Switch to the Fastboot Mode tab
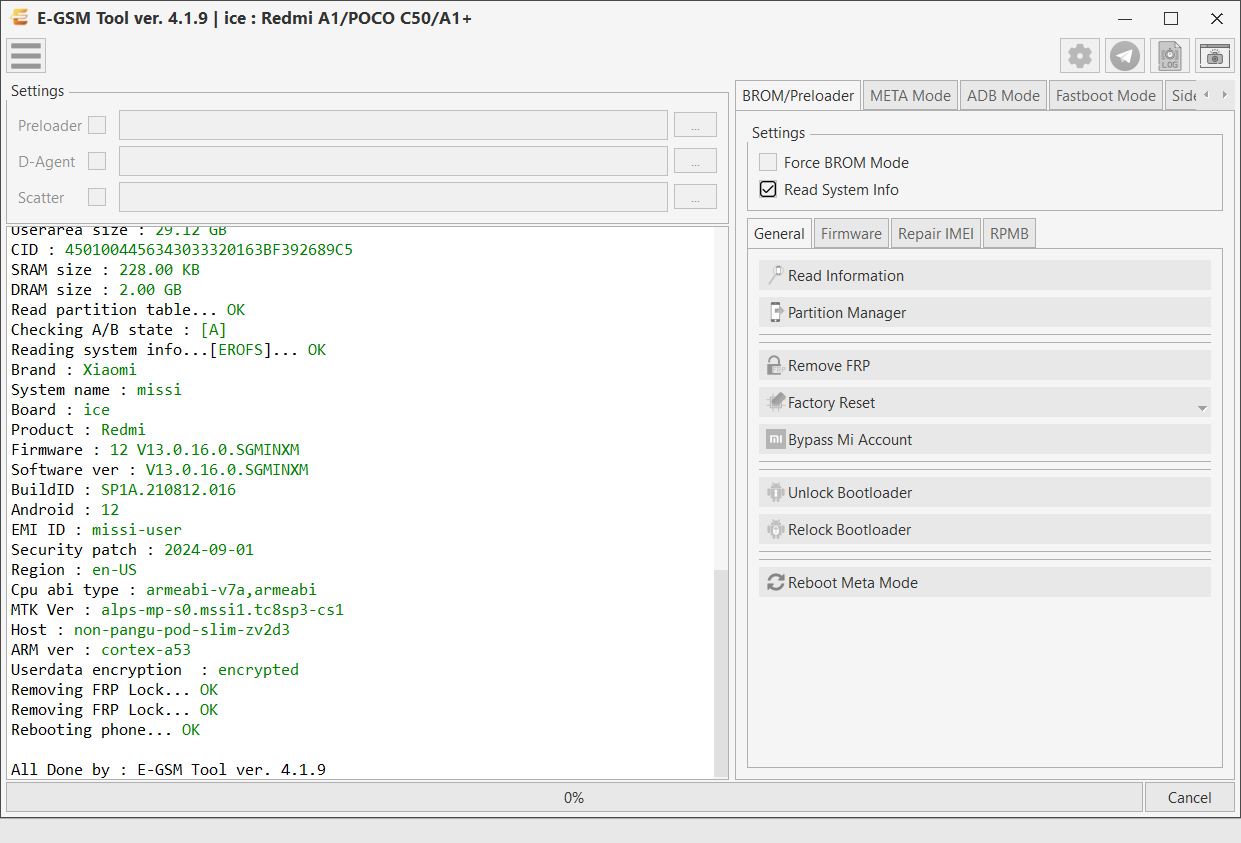The width and height of the screenshot is (1241, 843). (x=1106, y=96)
